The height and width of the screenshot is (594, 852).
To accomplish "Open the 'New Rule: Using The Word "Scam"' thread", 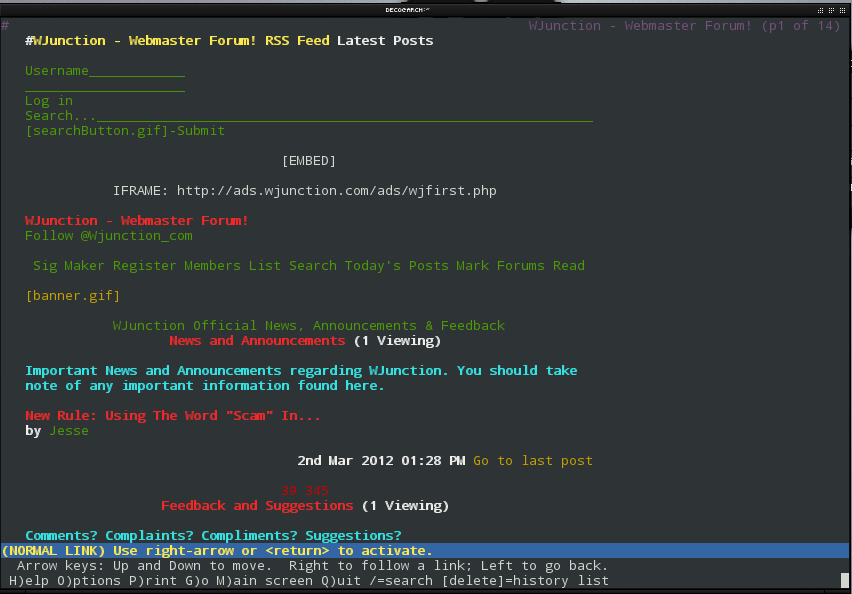I will tap(172, 416).
